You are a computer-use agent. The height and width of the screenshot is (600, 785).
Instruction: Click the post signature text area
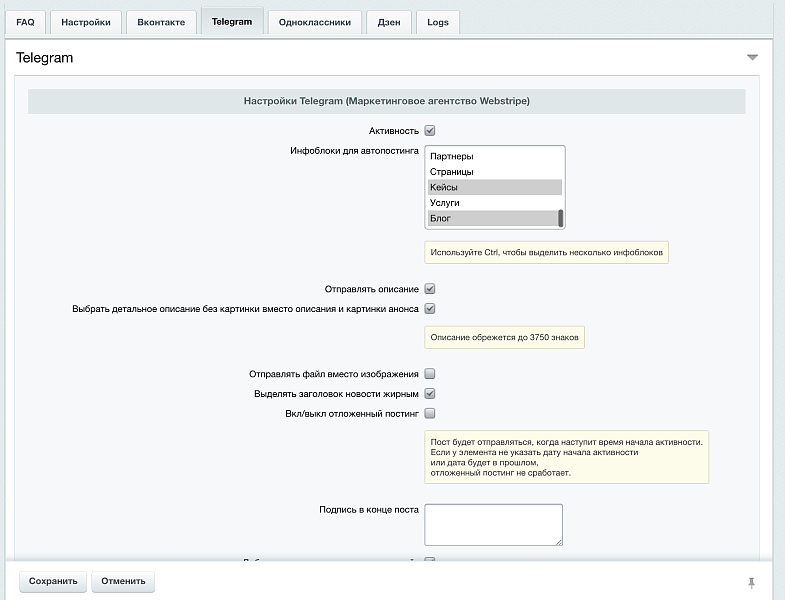[x=493, y=525]
